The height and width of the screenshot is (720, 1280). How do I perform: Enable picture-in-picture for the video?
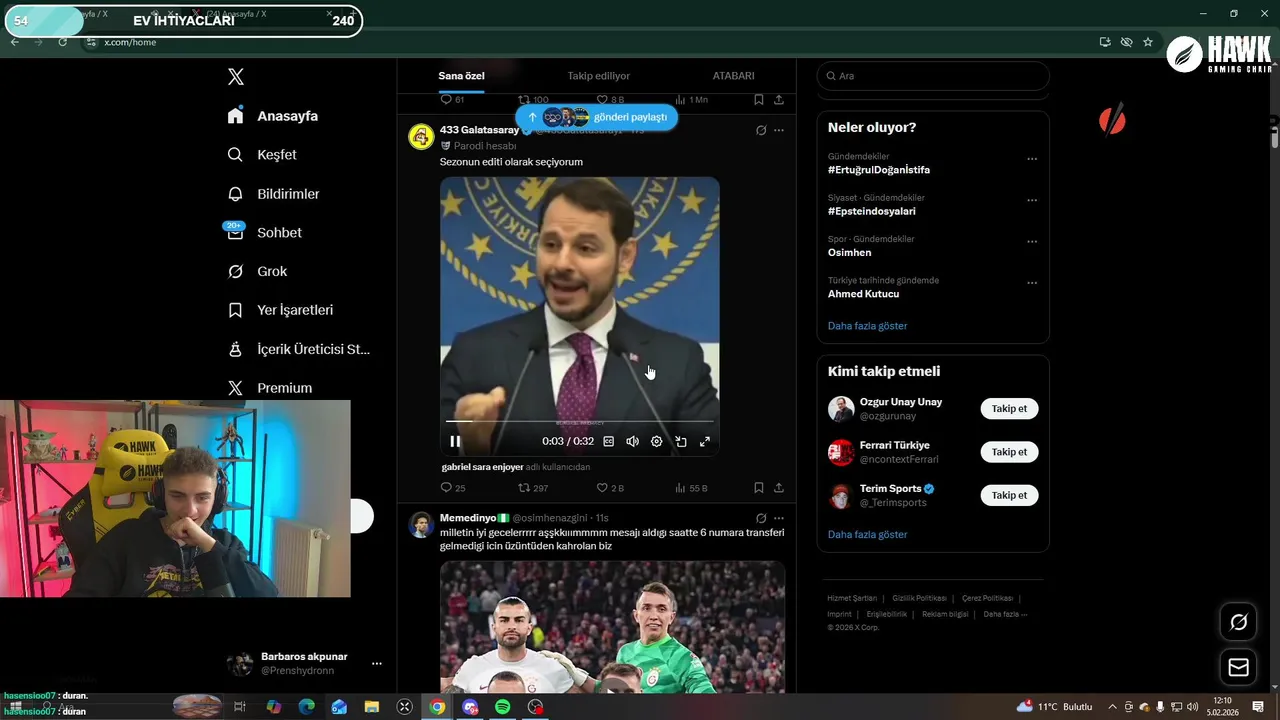pyautogui.click(x=681, y=441)
